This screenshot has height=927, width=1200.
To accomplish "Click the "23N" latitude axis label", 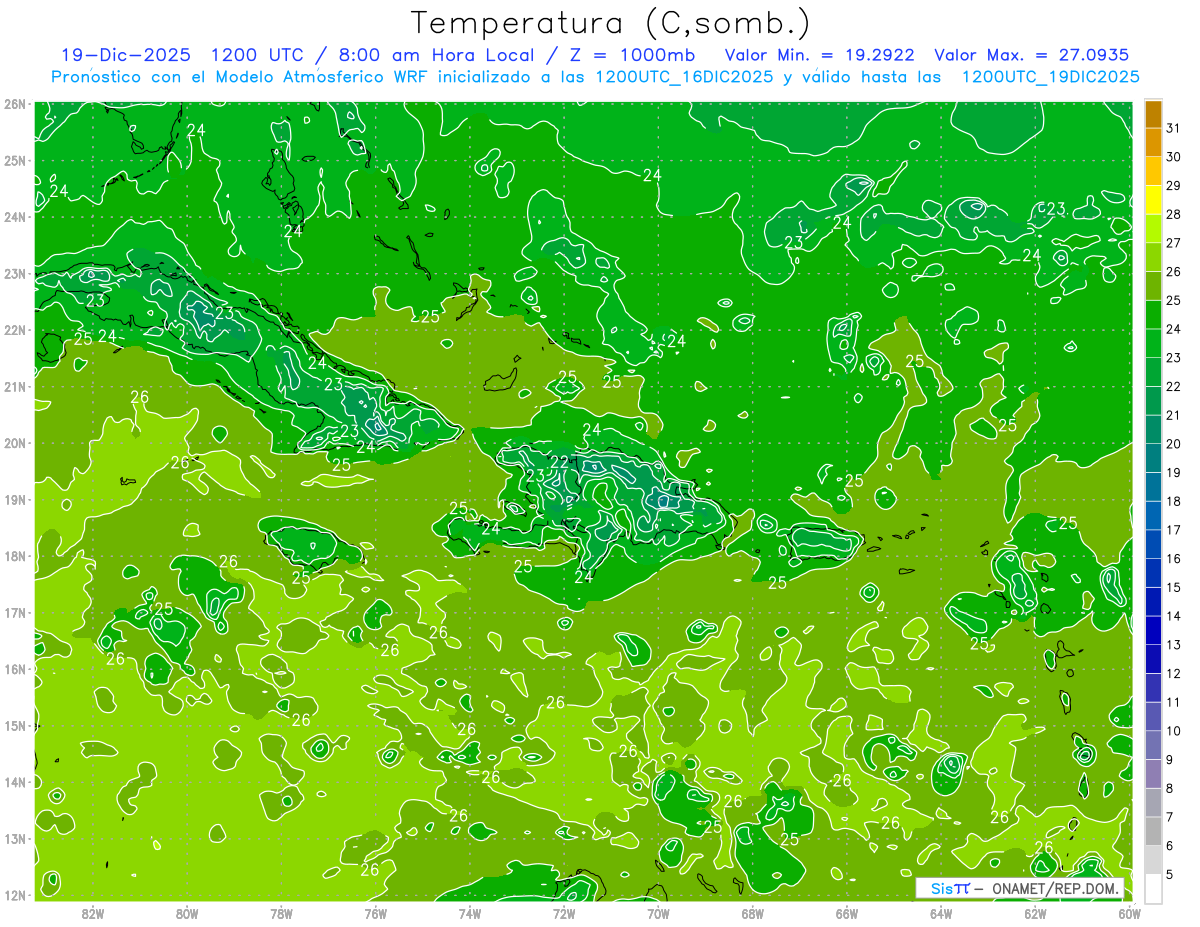I will 15,273.
